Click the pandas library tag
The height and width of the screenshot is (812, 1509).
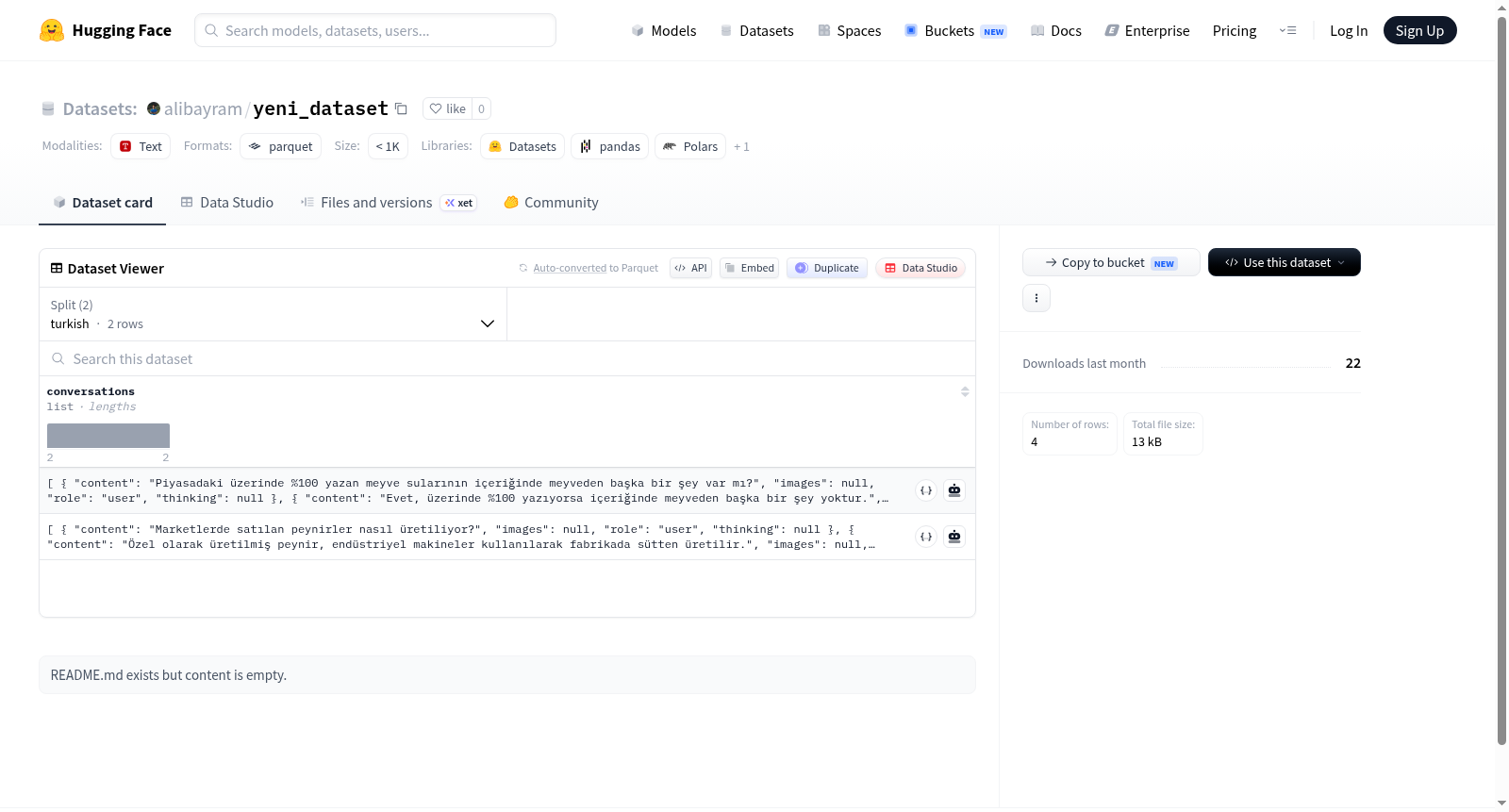pyautogui.click(x=609, y=146)
